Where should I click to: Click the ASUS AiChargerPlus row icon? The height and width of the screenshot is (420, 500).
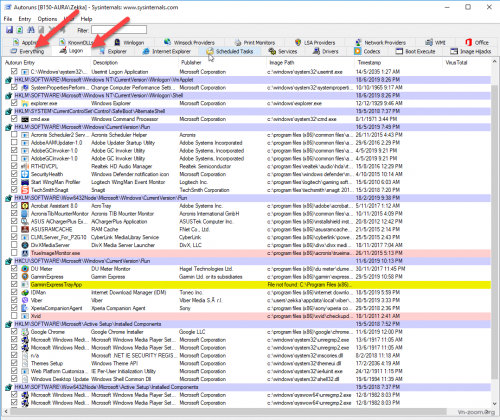coord(25,221)
